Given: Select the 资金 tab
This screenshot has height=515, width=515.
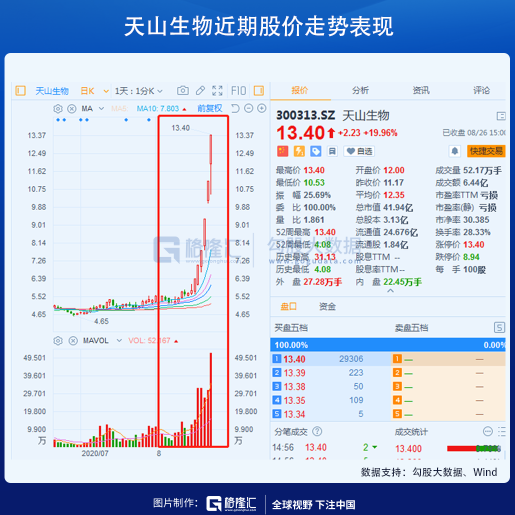Looking at the screenshot, I should pos(327,306).
